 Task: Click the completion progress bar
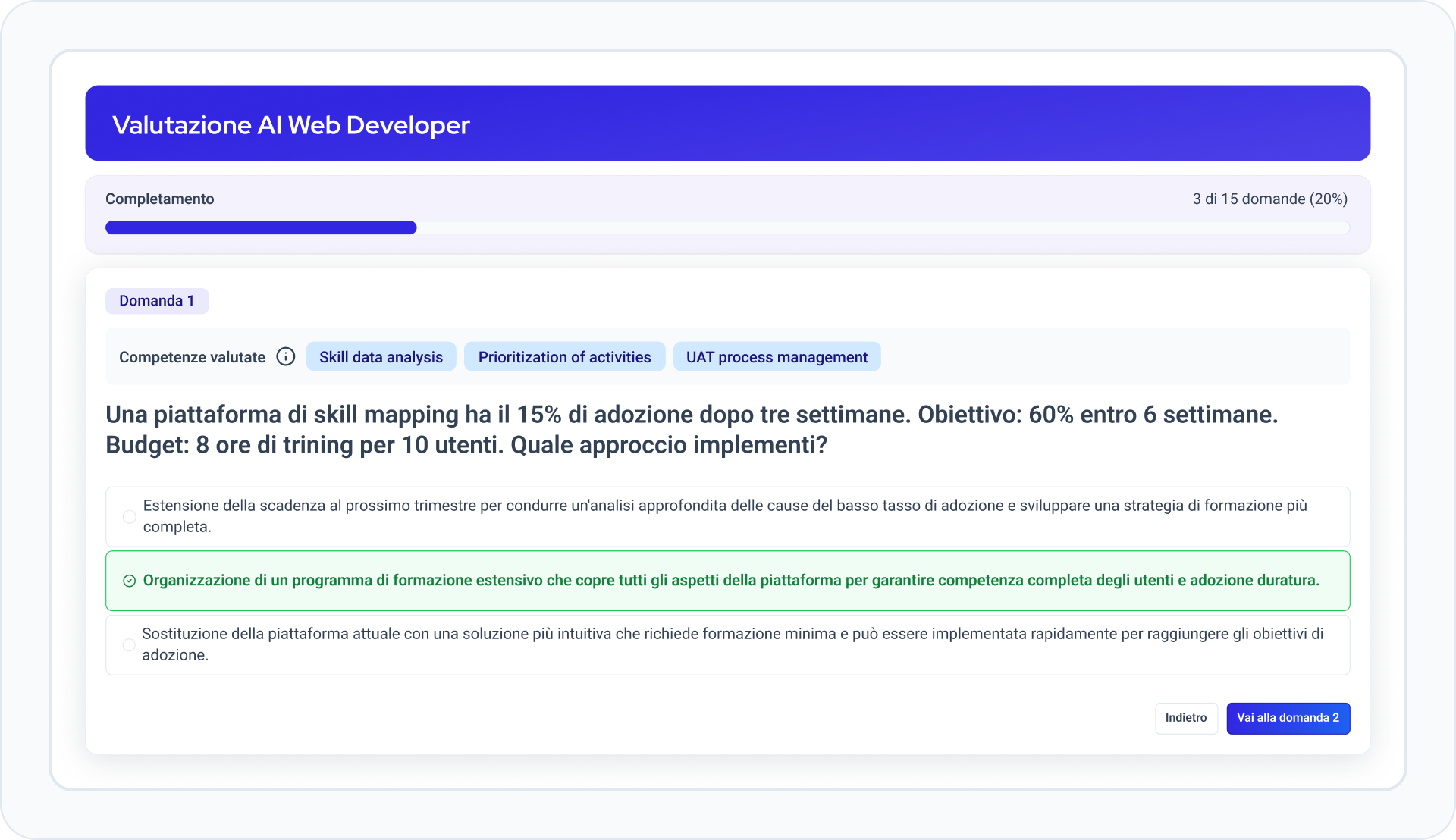pyautogui.click(x=727, y=227)
